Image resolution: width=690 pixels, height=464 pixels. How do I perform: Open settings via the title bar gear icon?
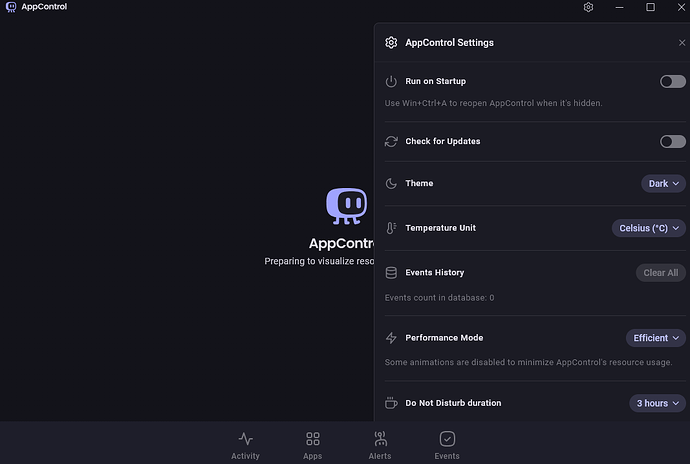588,7
